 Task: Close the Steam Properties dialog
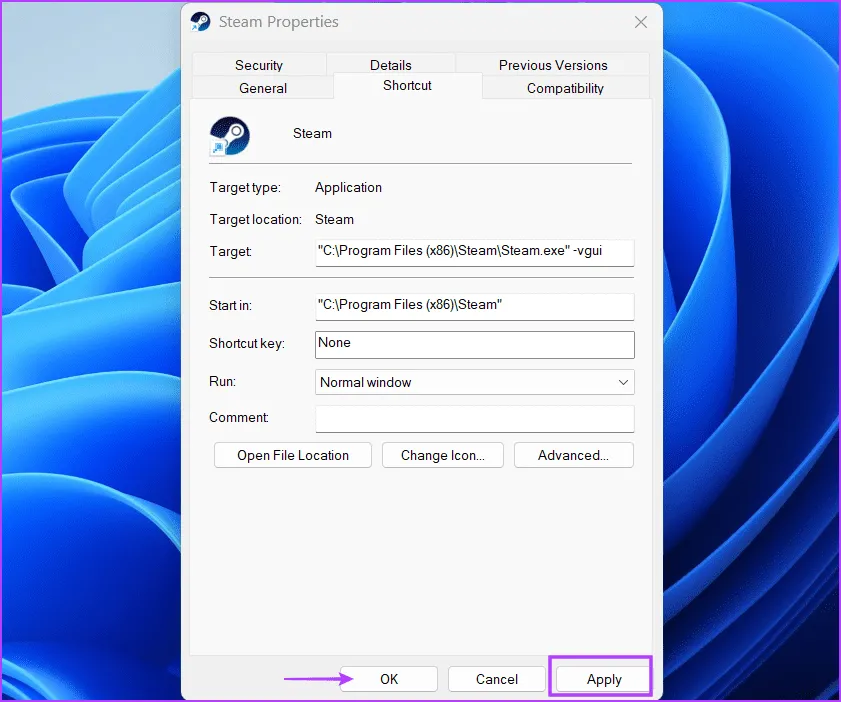(x=640, y=22)
